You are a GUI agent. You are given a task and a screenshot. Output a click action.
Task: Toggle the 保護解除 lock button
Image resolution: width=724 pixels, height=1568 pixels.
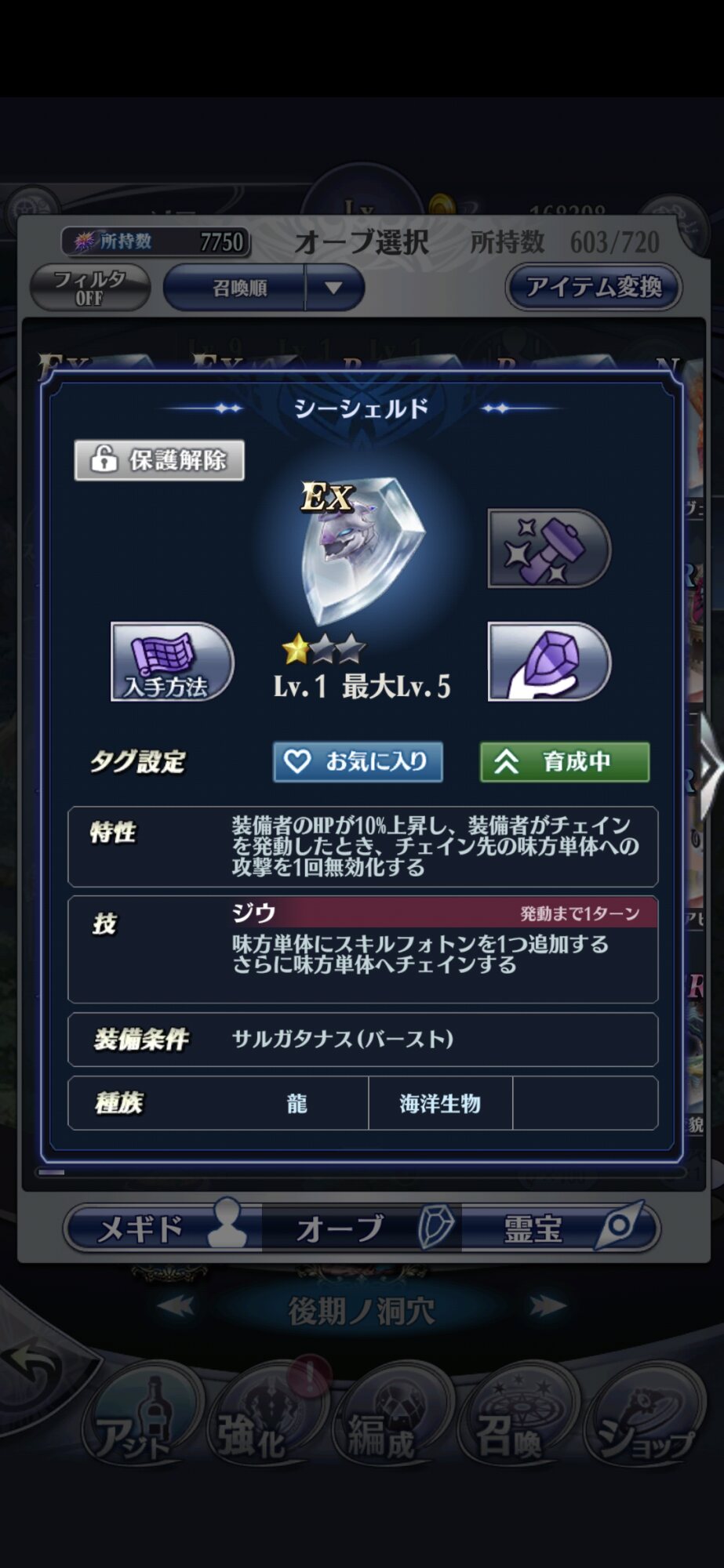[x=159, y=460]
